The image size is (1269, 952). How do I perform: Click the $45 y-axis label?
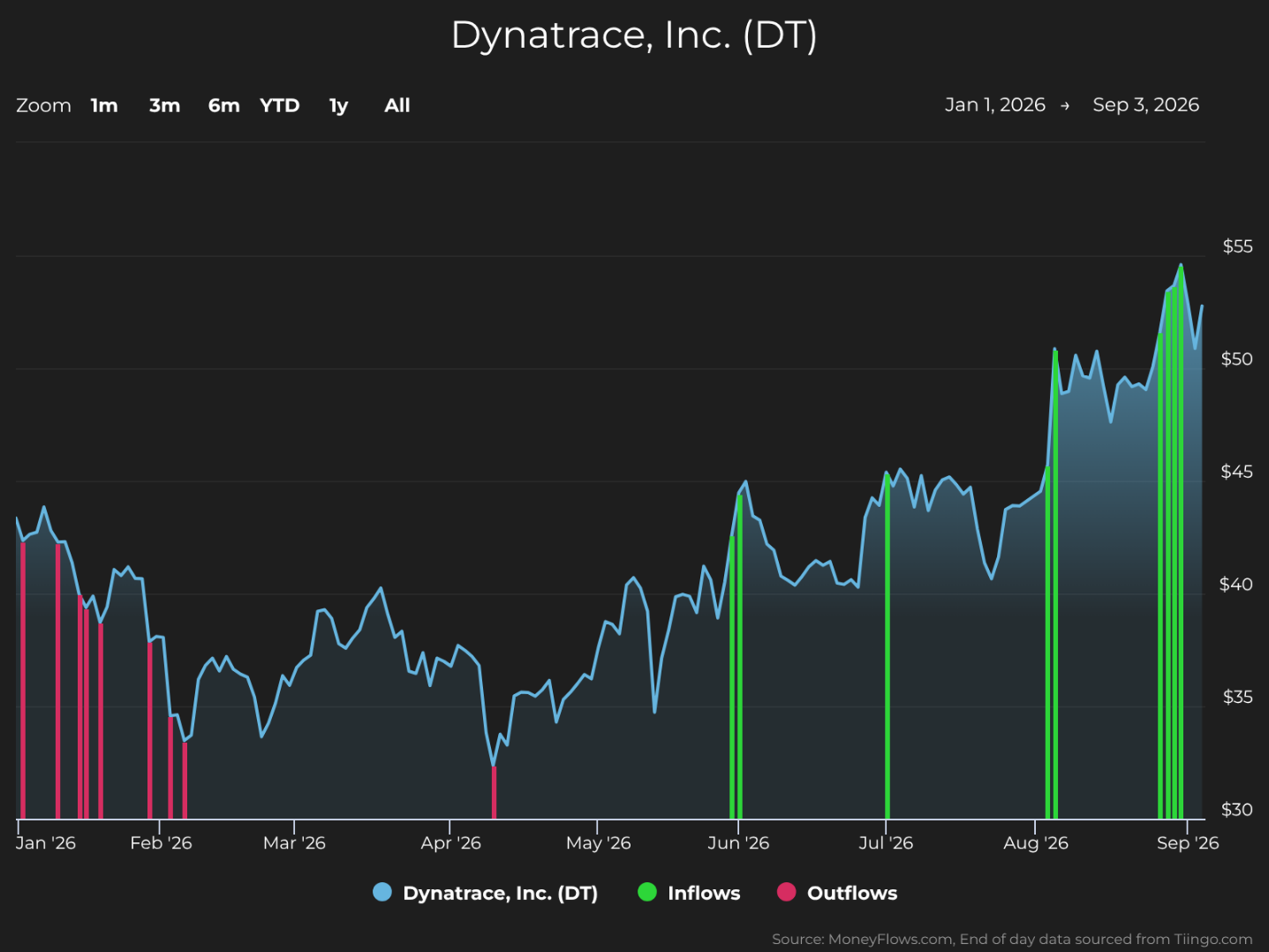(1236, 472)
